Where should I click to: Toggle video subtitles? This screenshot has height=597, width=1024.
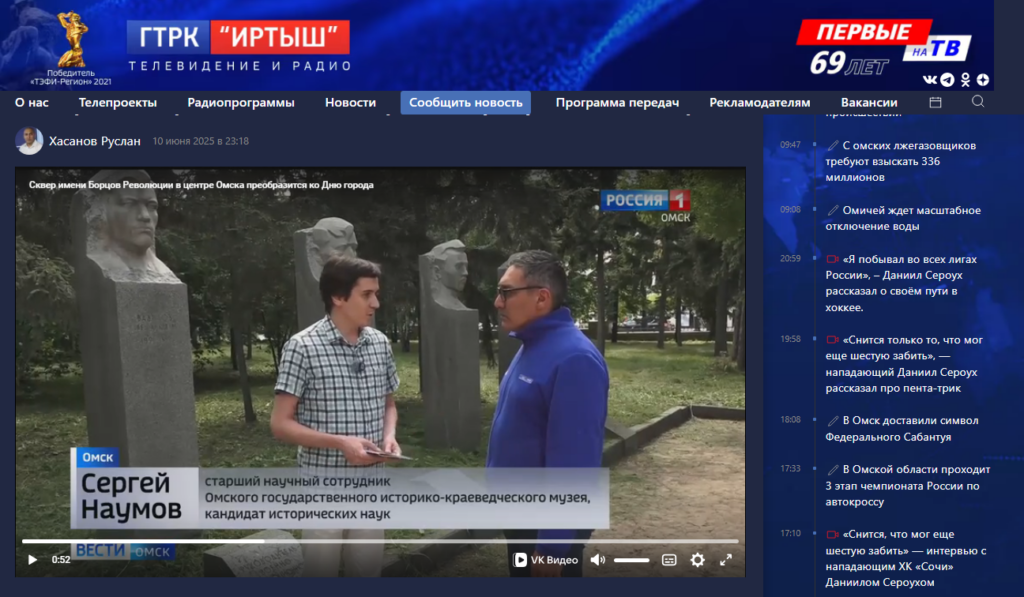669,560
